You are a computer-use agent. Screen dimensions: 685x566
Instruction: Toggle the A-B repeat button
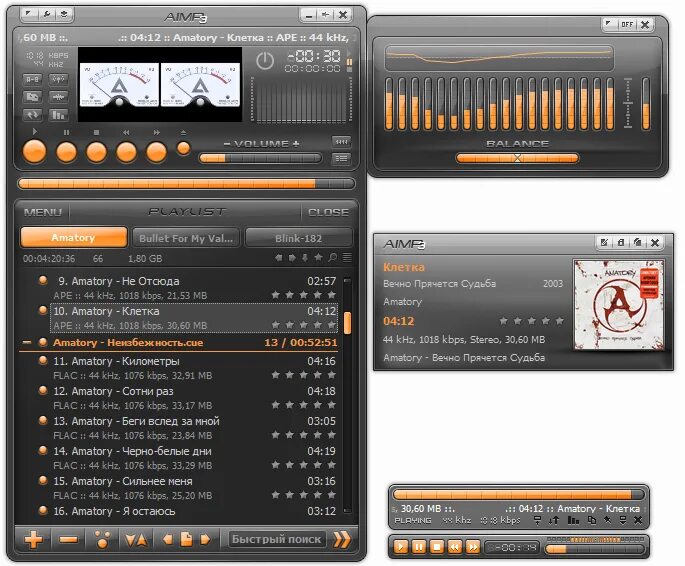click(x=32, y=79)
